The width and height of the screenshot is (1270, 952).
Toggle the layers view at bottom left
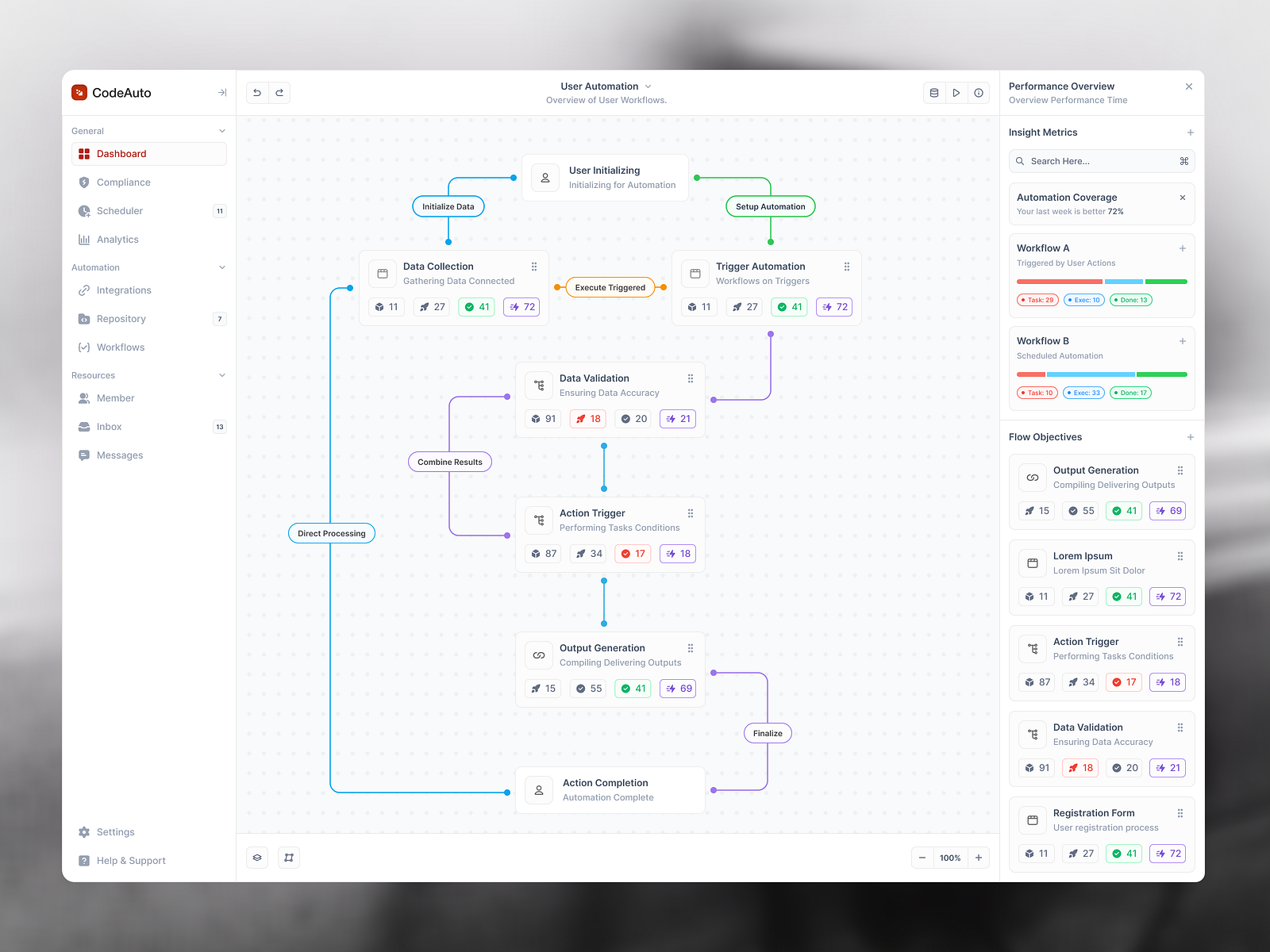coord(257,858)
